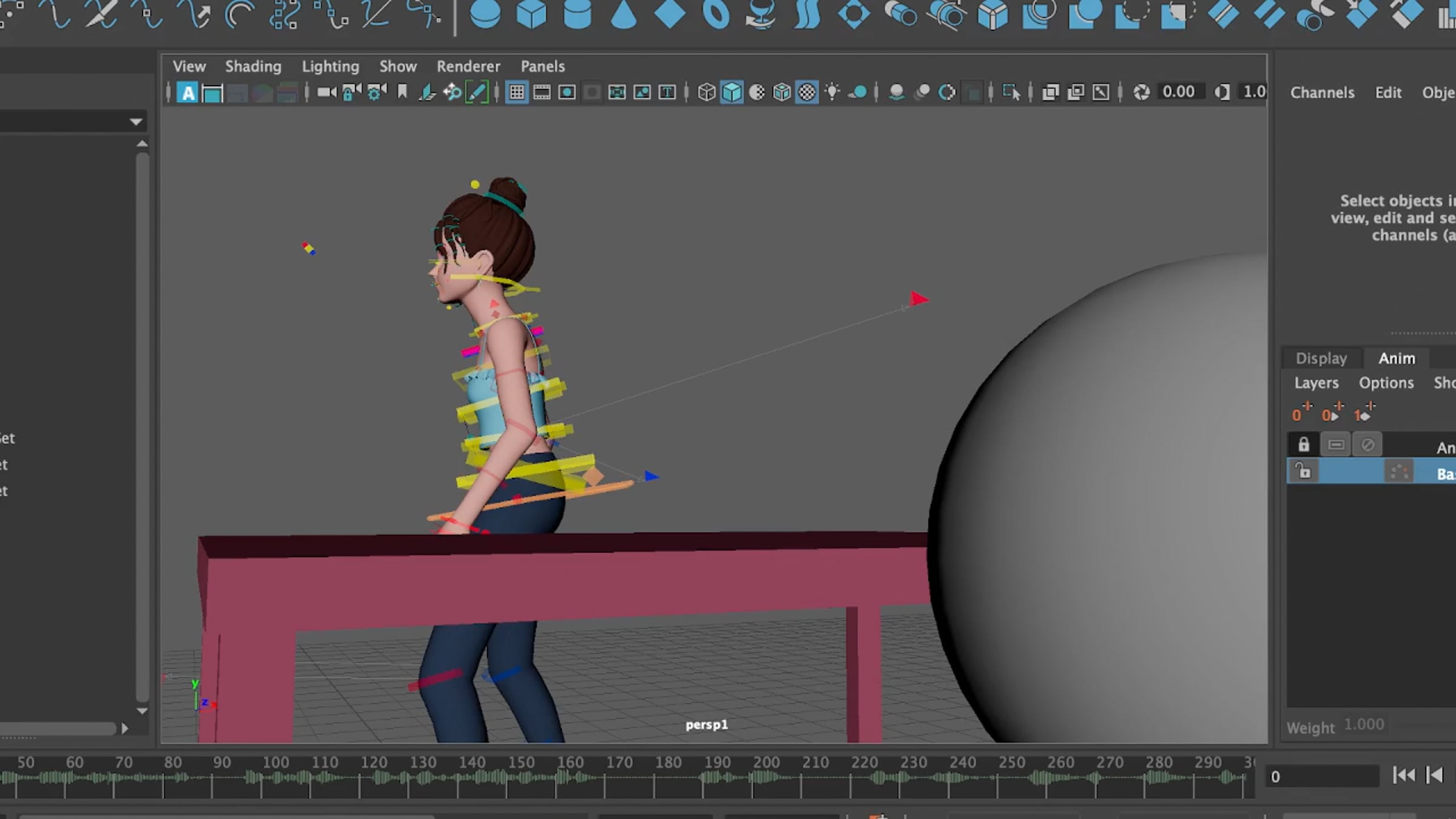Click the go to start playback button
The width and height of the screenshot is (1456, 819).
click(1403, 775)
